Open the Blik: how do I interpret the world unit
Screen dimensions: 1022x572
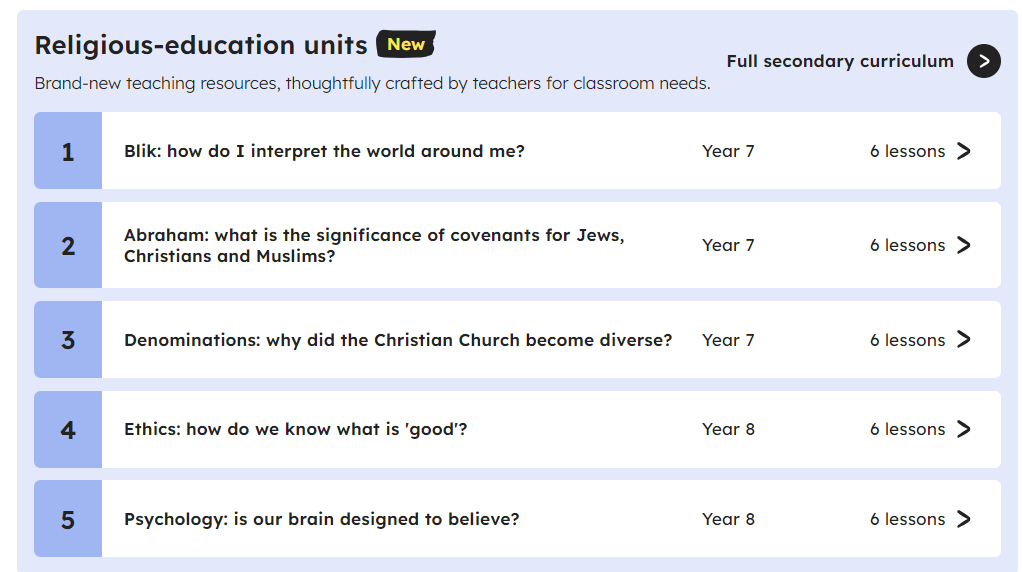click(324, 151)
